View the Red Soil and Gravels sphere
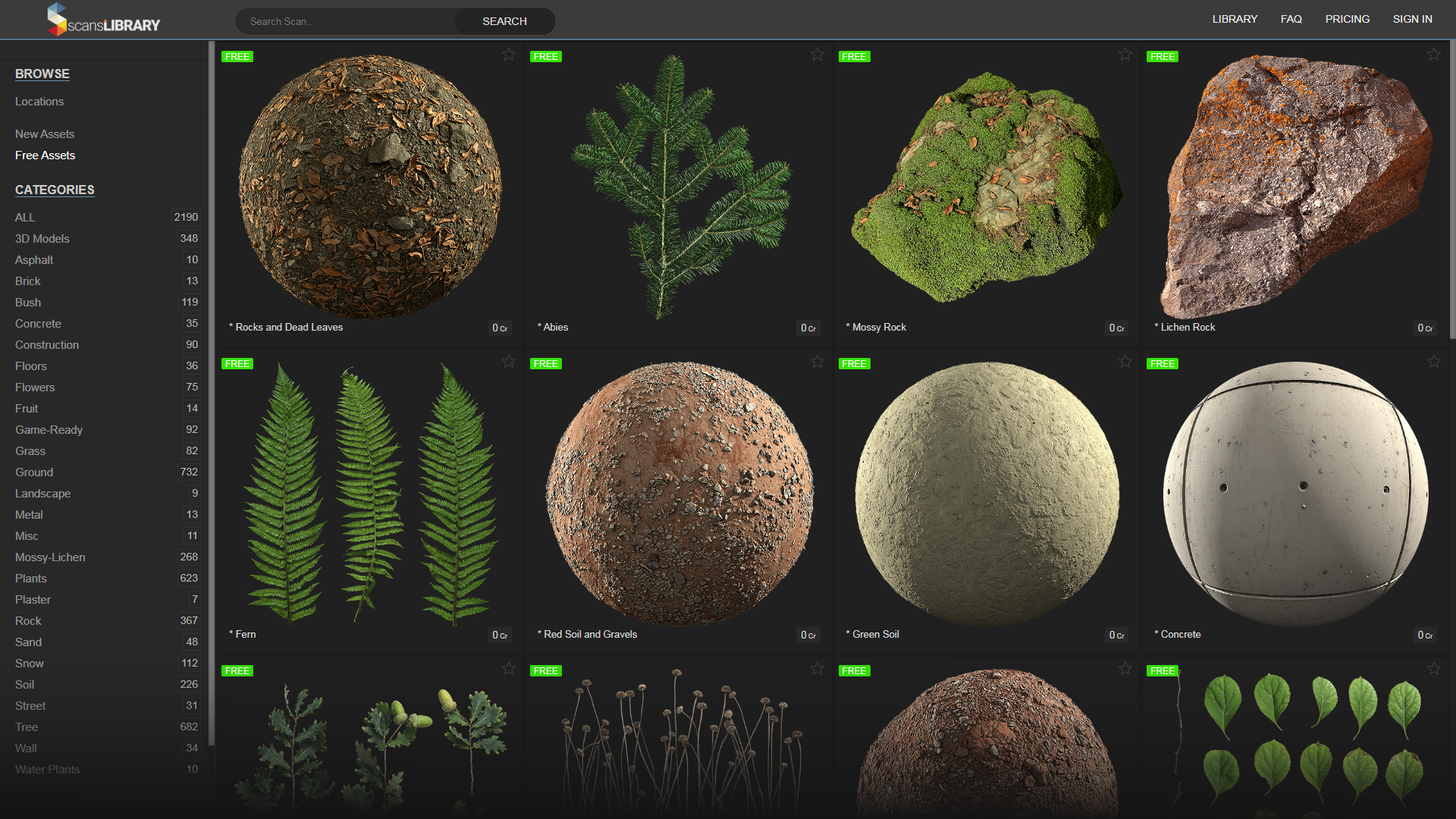1456x819 pixels. tap(679, 494)
